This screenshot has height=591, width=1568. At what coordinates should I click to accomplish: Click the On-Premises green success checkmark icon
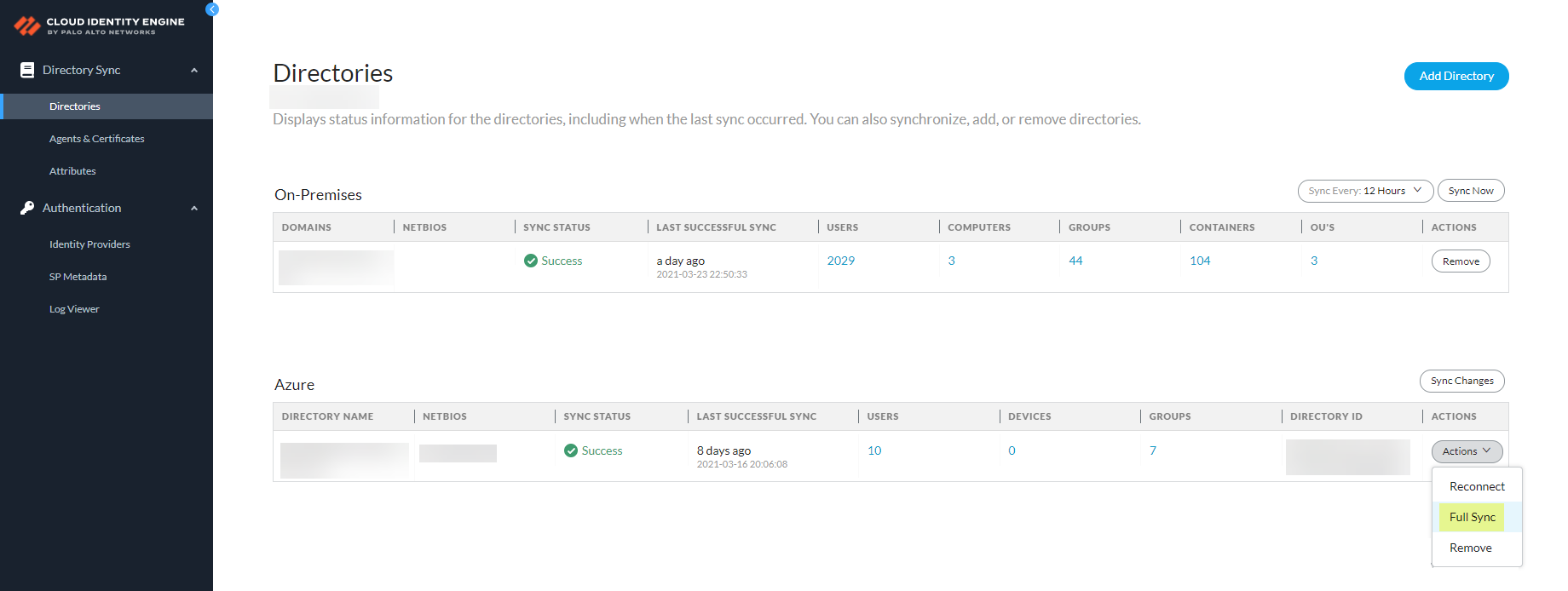point(531,261)
